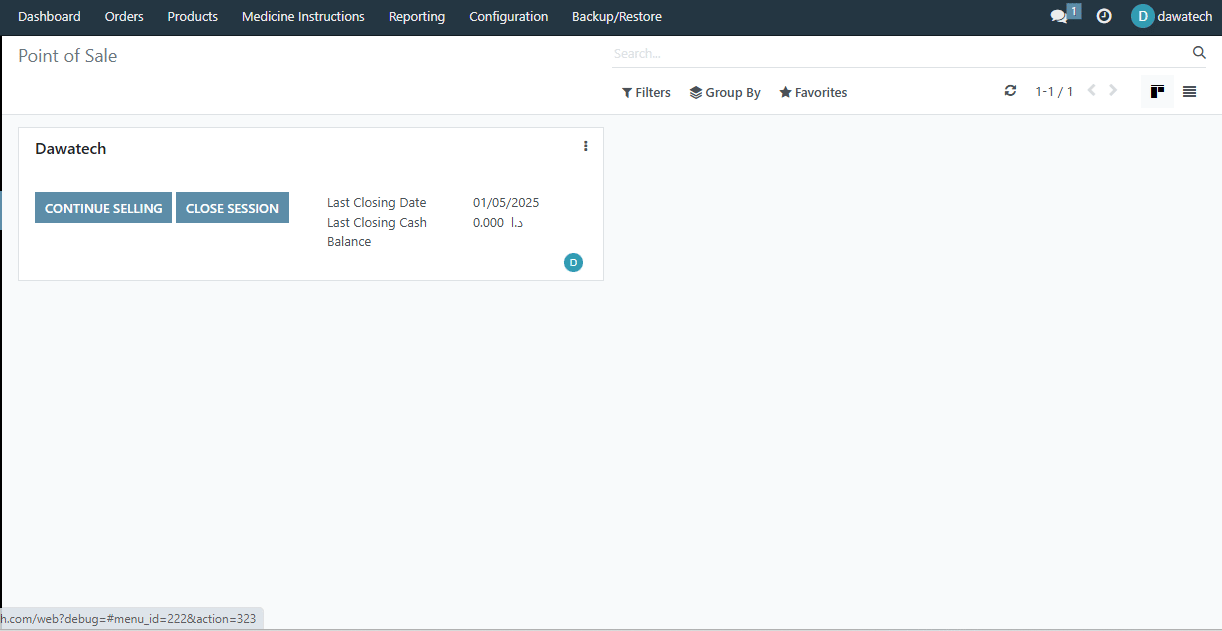This screenshot has width=1222, height=631.
Task: Open the Reporting menu
Action: (x=417, y=16)
